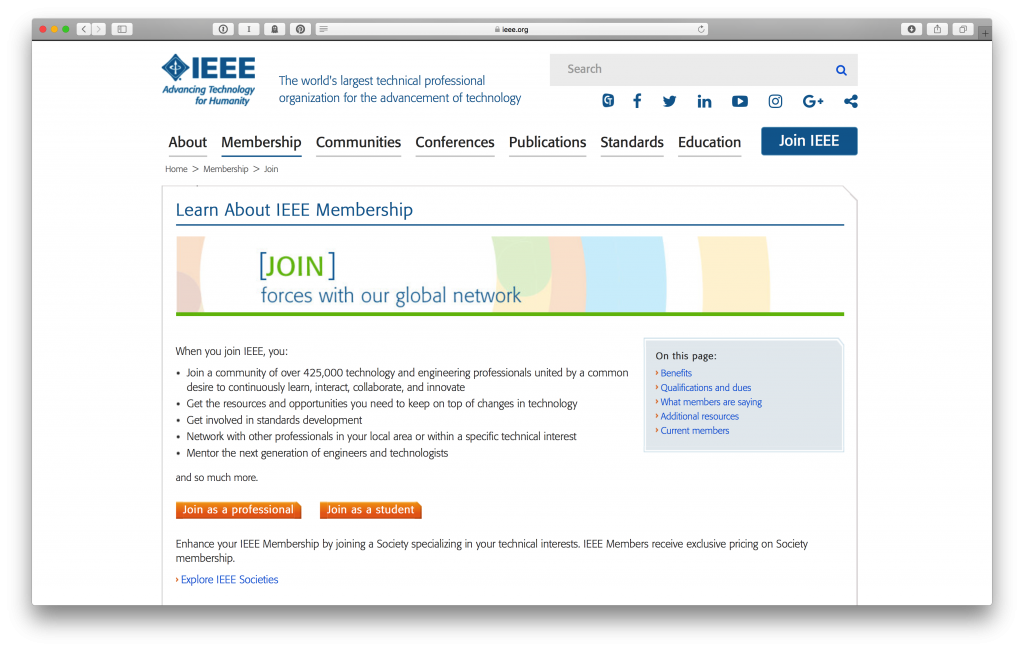Open IEEE Collabratec social icon
Screen dimensions: 1024x651
(608, 101)
